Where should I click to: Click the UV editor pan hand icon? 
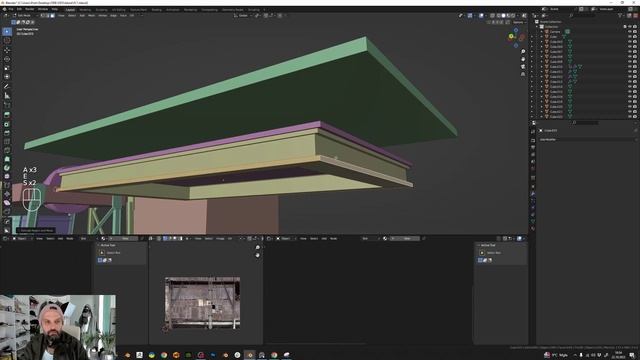[258, 255]
